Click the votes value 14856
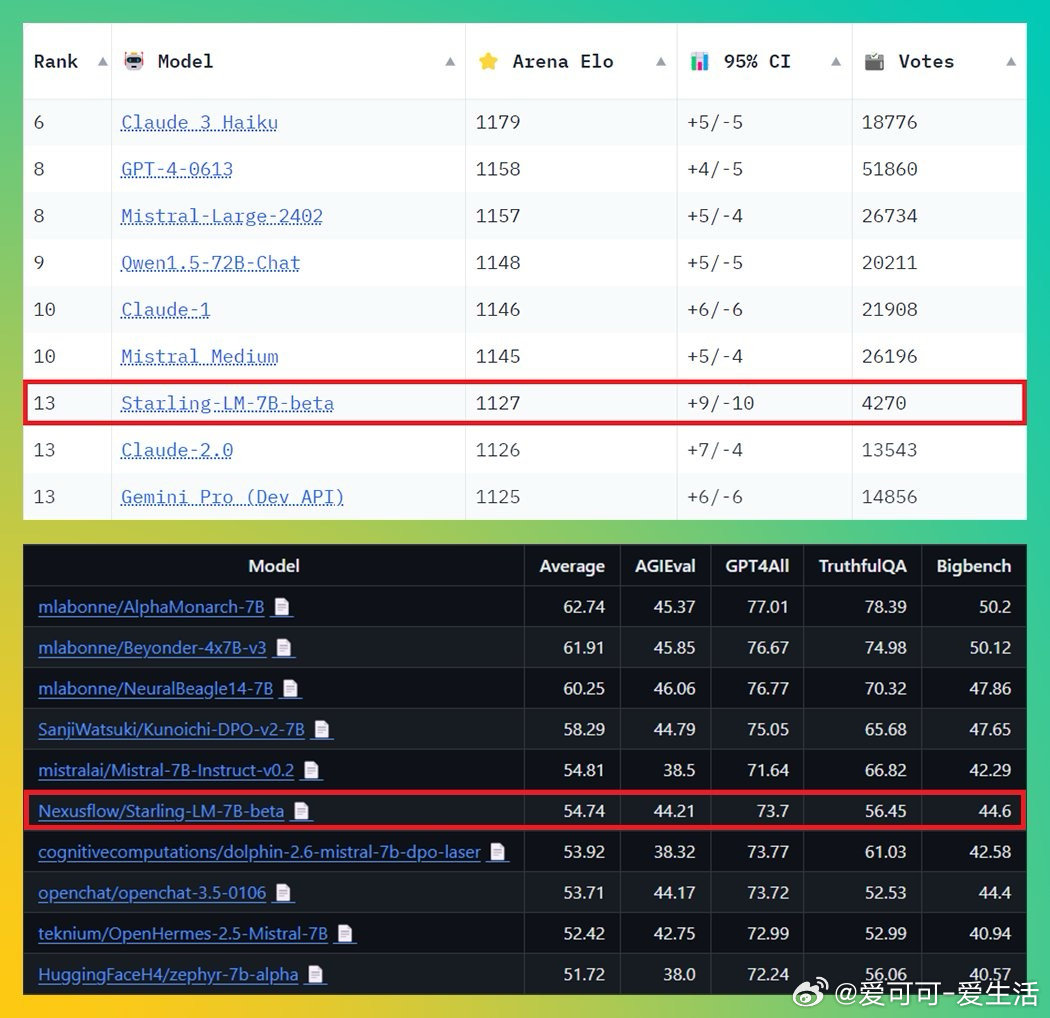Screen dimensions: 1050x1018 pos(889,497)
